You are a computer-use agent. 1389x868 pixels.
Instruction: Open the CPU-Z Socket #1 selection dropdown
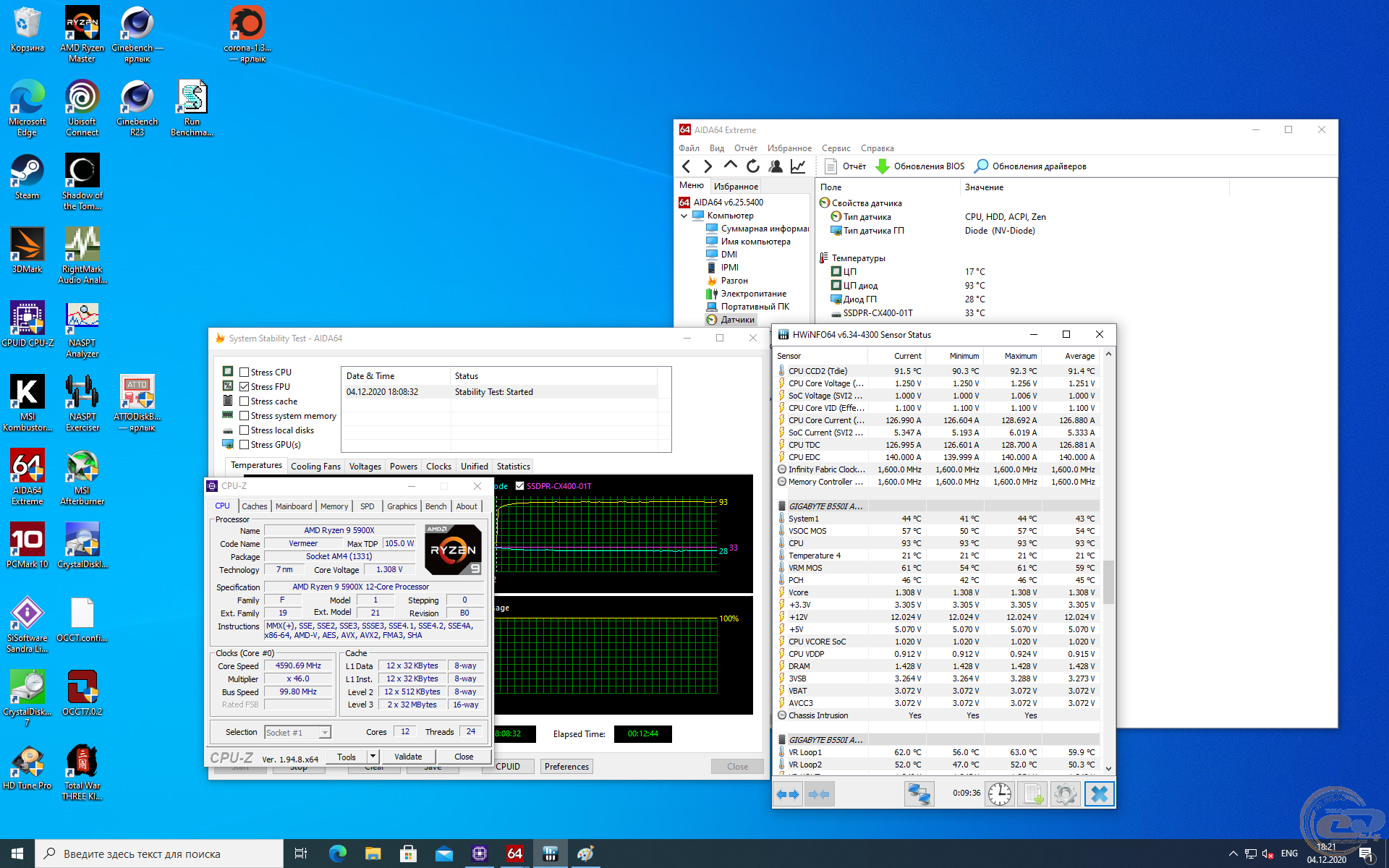coord(298,733)
